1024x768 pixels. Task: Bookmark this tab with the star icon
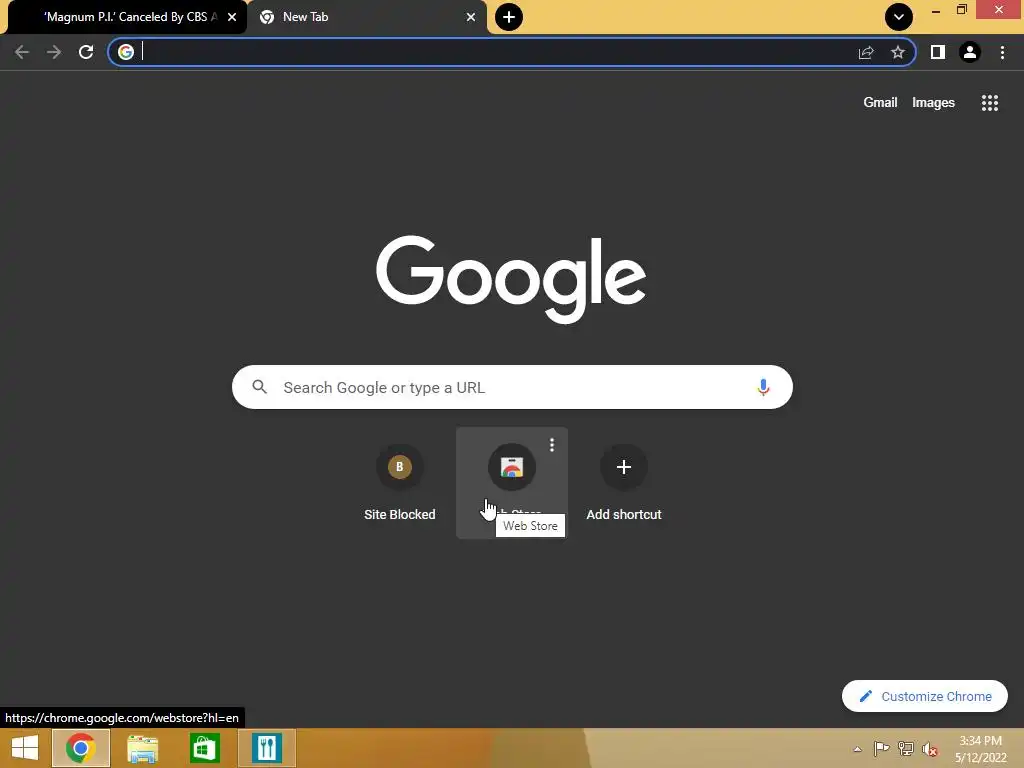pyautogui.click(x=898, y=52)
